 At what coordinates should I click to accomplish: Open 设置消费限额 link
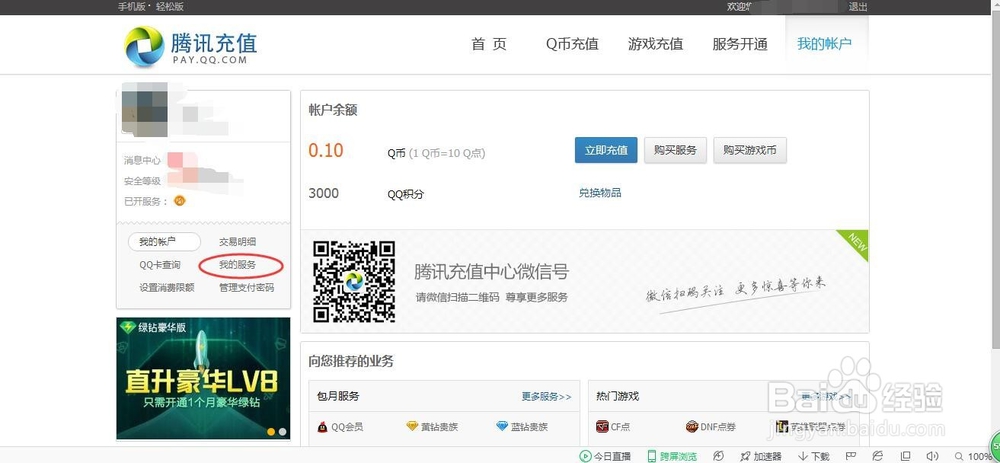166,288
